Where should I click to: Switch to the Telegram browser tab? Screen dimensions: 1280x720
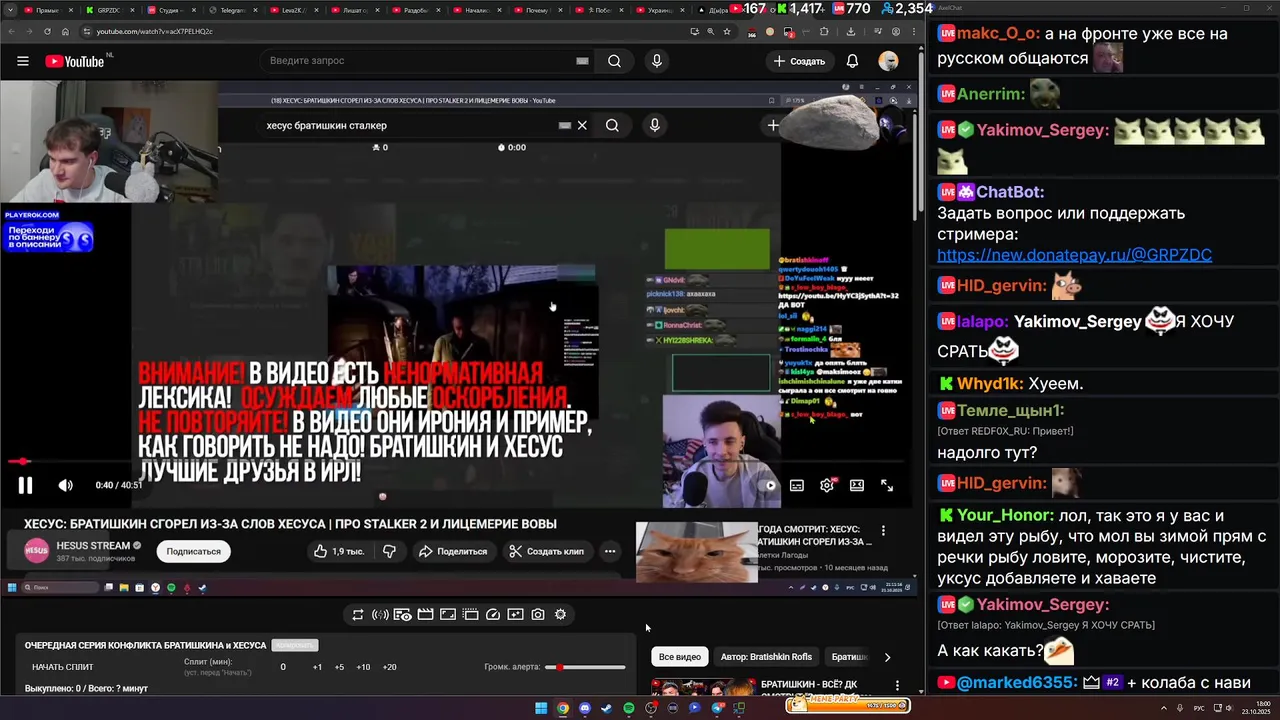tap(233, 10)
